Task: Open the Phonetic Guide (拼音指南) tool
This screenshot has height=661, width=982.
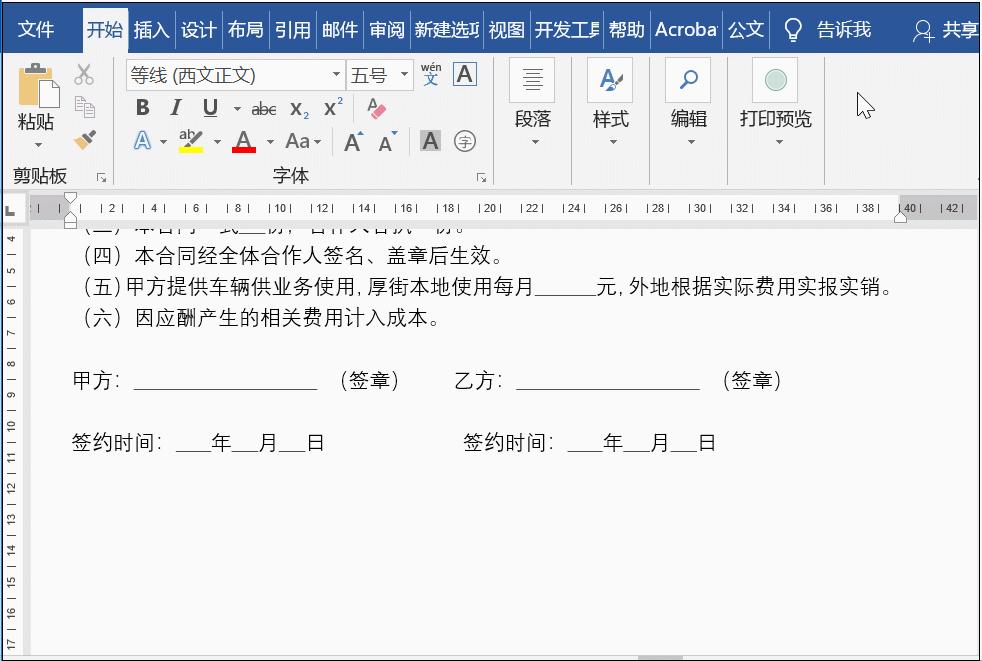Action: (430, 76)
